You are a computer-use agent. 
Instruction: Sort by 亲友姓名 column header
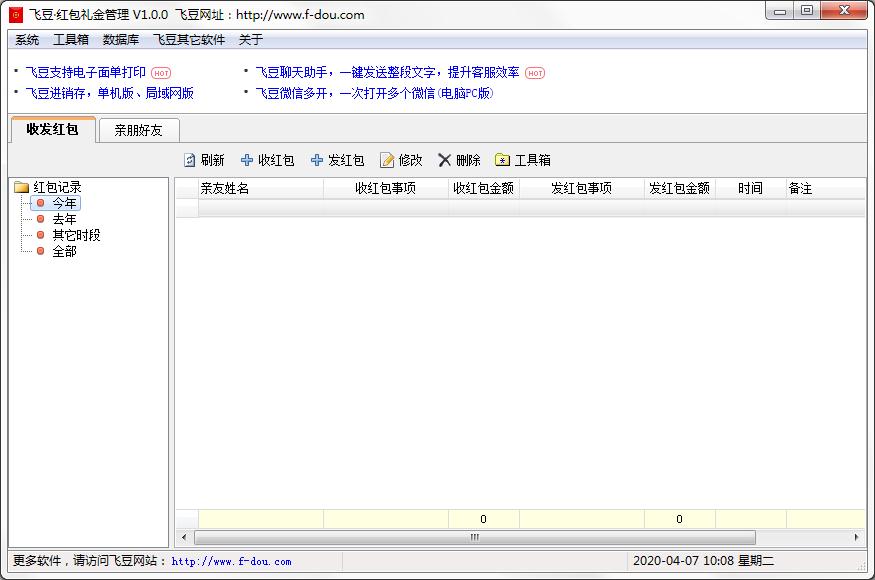tap(261, 189)
